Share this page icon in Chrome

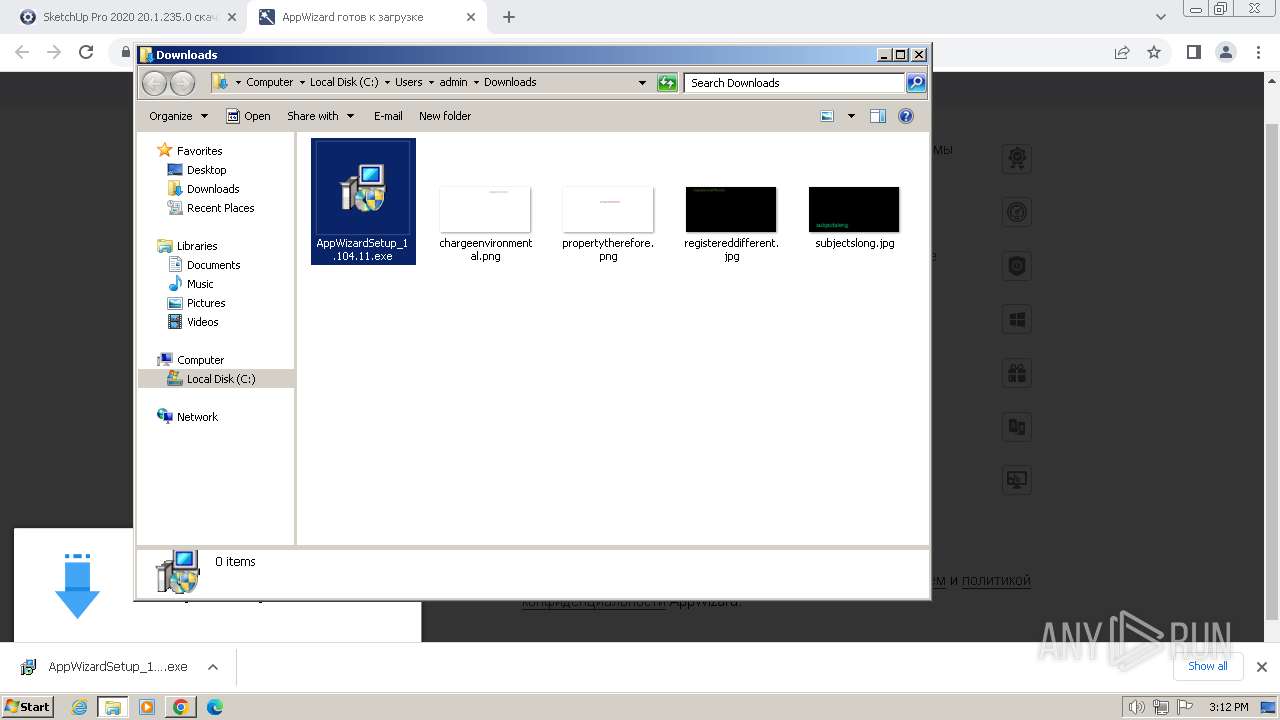(x=1122, y=52)
